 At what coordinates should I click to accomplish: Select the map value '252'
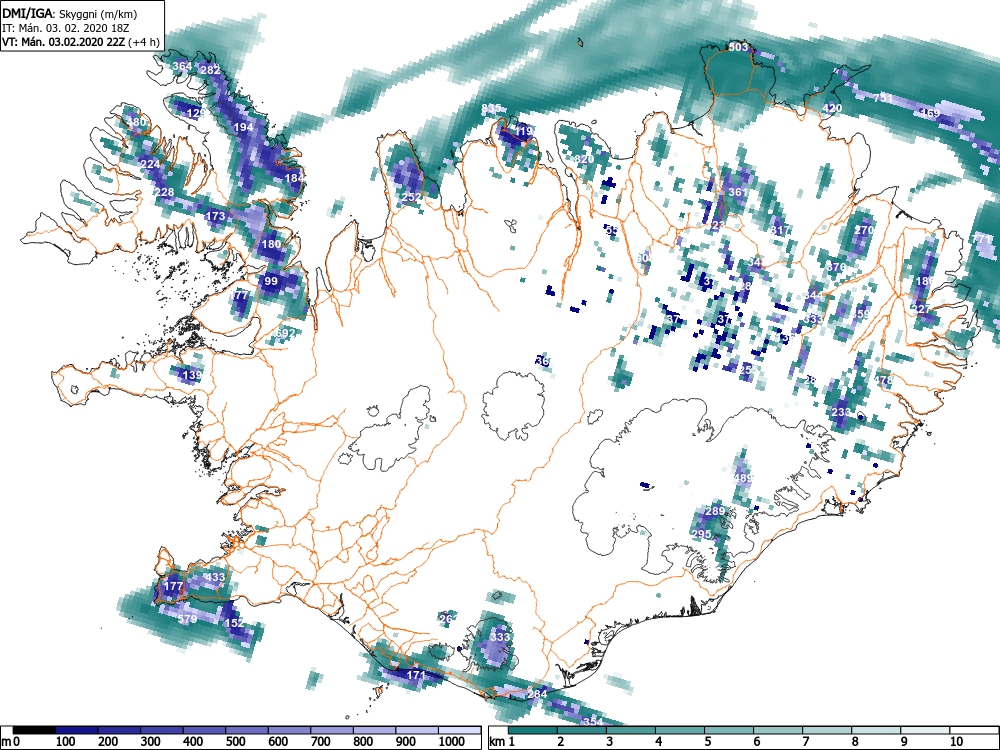pos(411,197)
